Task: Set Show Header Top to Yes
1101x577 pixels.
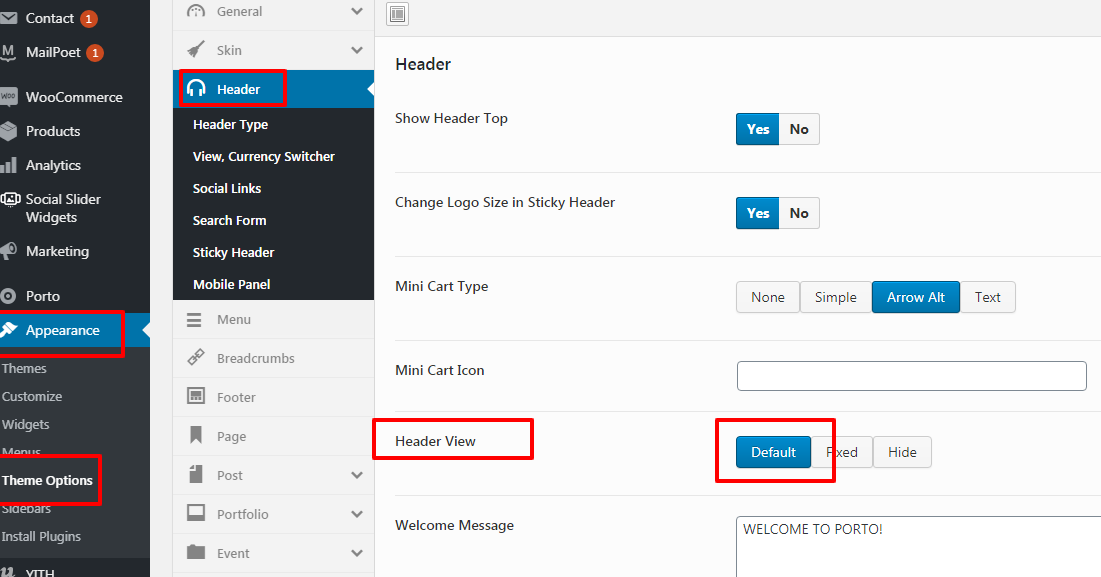Action: pos(758,129)
